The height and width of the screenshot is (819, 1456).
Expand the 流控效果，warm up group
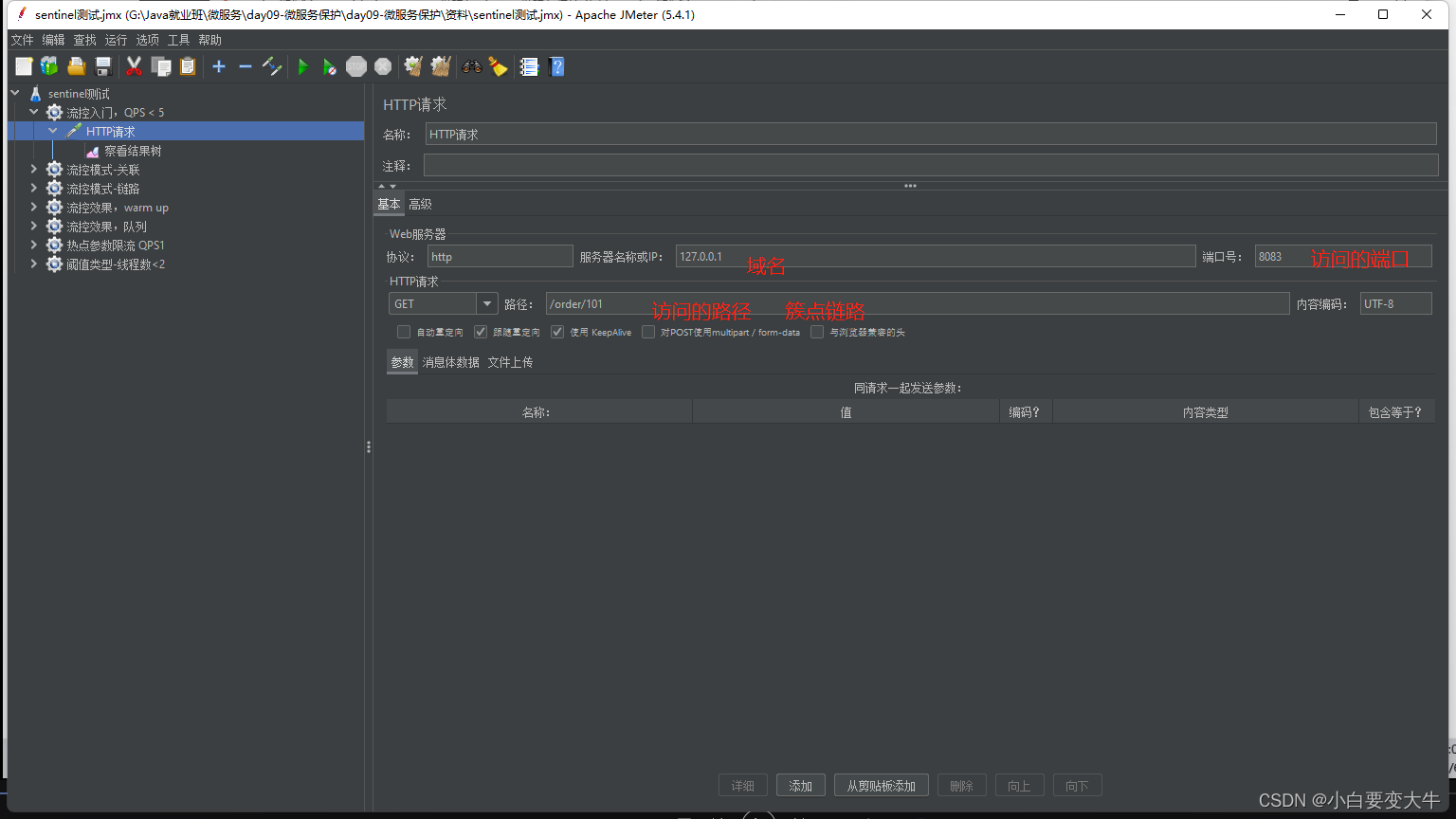34,208
